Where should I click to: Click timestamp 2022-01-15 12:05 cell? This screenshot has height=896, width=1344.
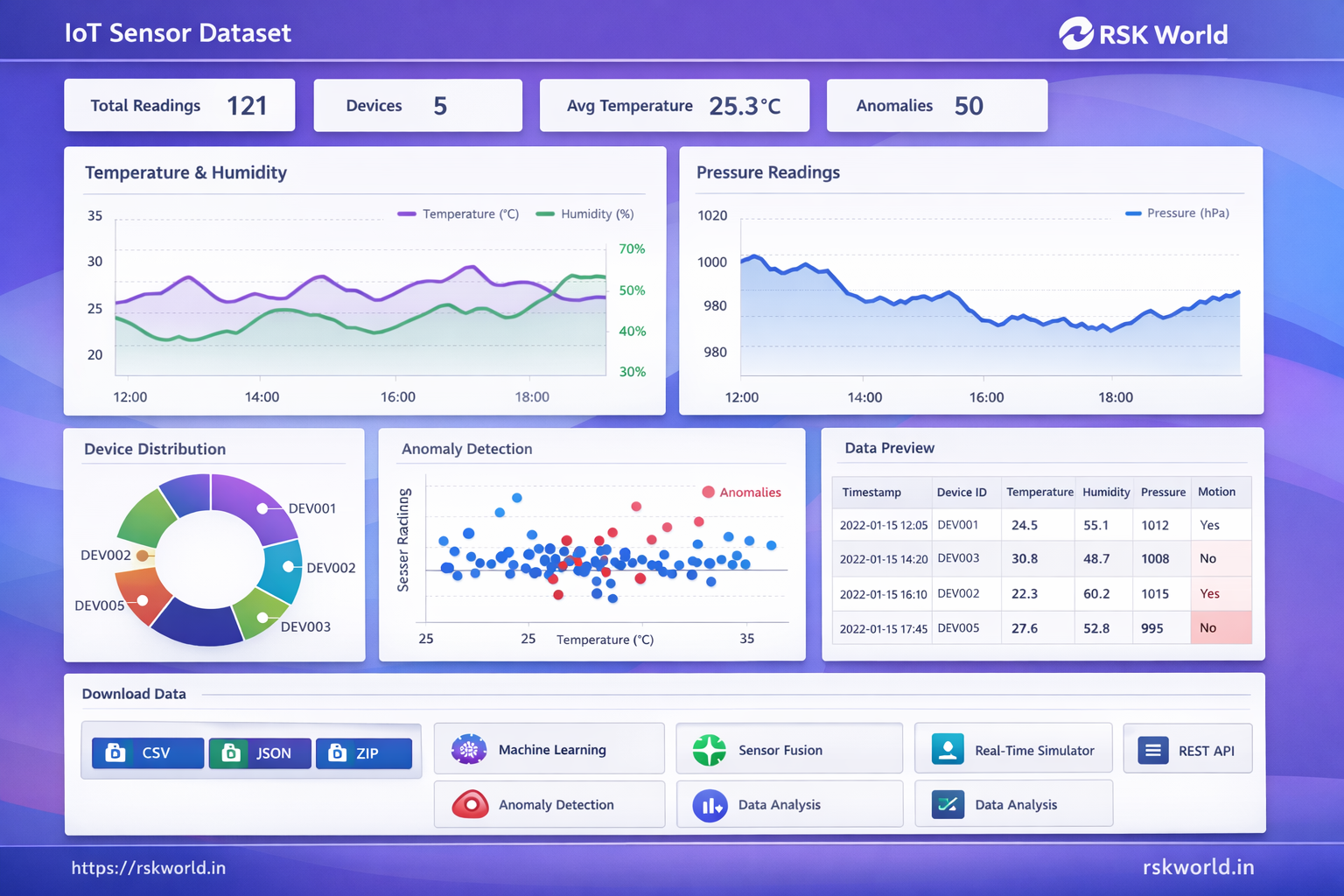(883, 525)
